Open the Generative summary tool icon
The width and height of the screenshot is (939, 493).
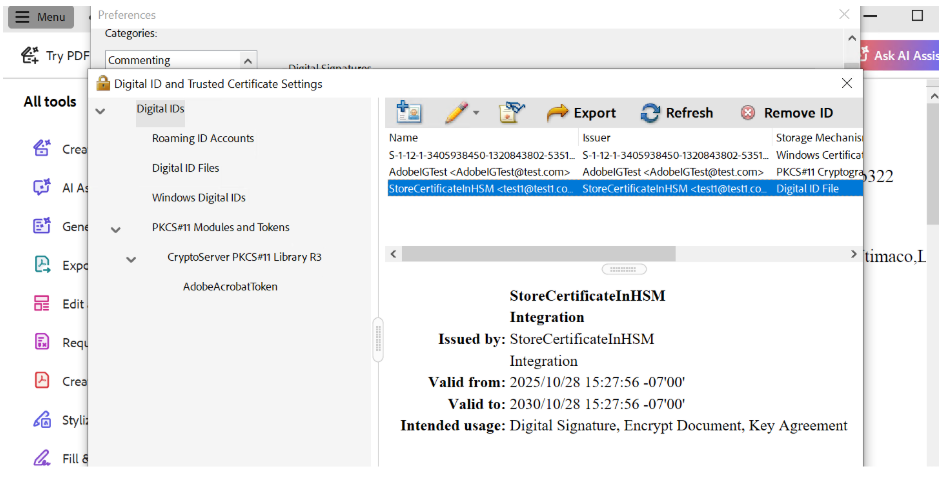tap(42, 226)
